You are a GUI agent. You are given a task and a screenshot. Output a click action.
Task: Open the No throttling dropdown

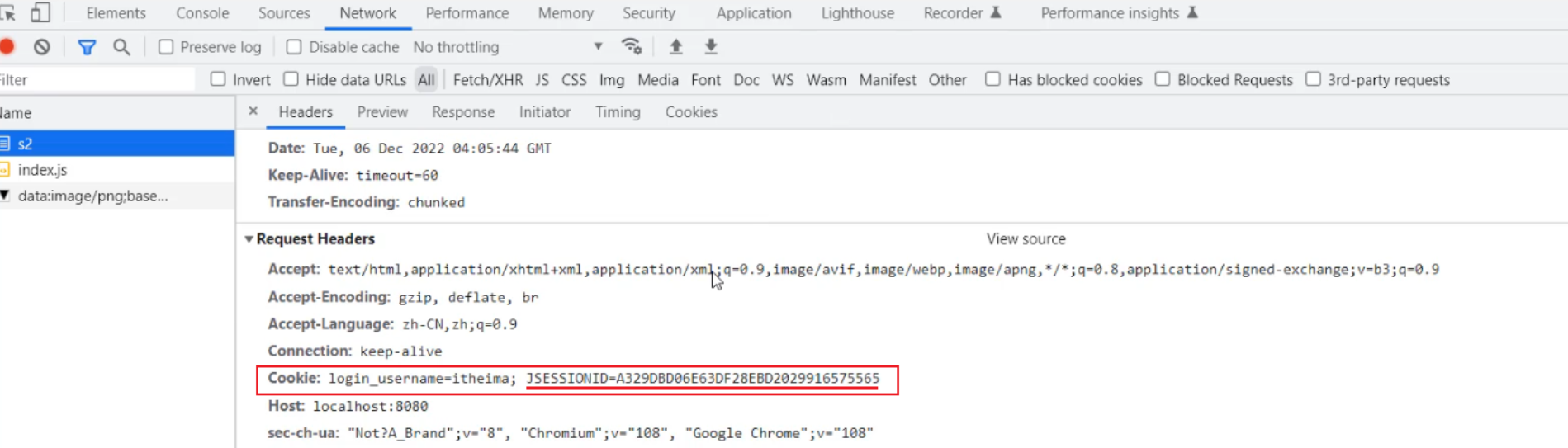(x=508, y=47)
